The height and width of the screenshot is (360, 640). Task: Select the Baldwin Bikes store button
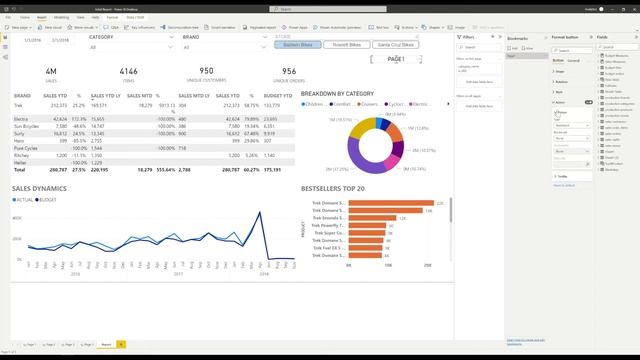pyautogui.click(x=298, y=44)
